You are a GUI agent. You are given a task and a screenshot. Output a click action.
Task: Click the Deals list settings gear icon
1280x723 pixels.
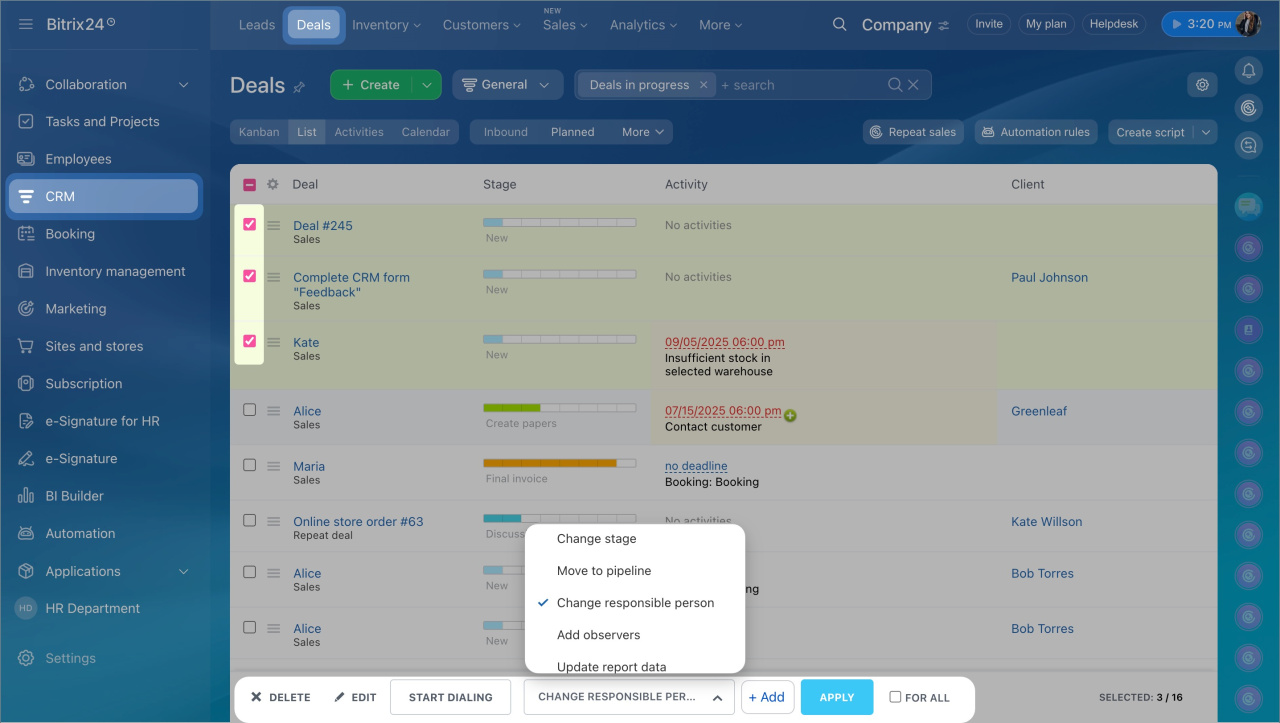[1202, 85]
